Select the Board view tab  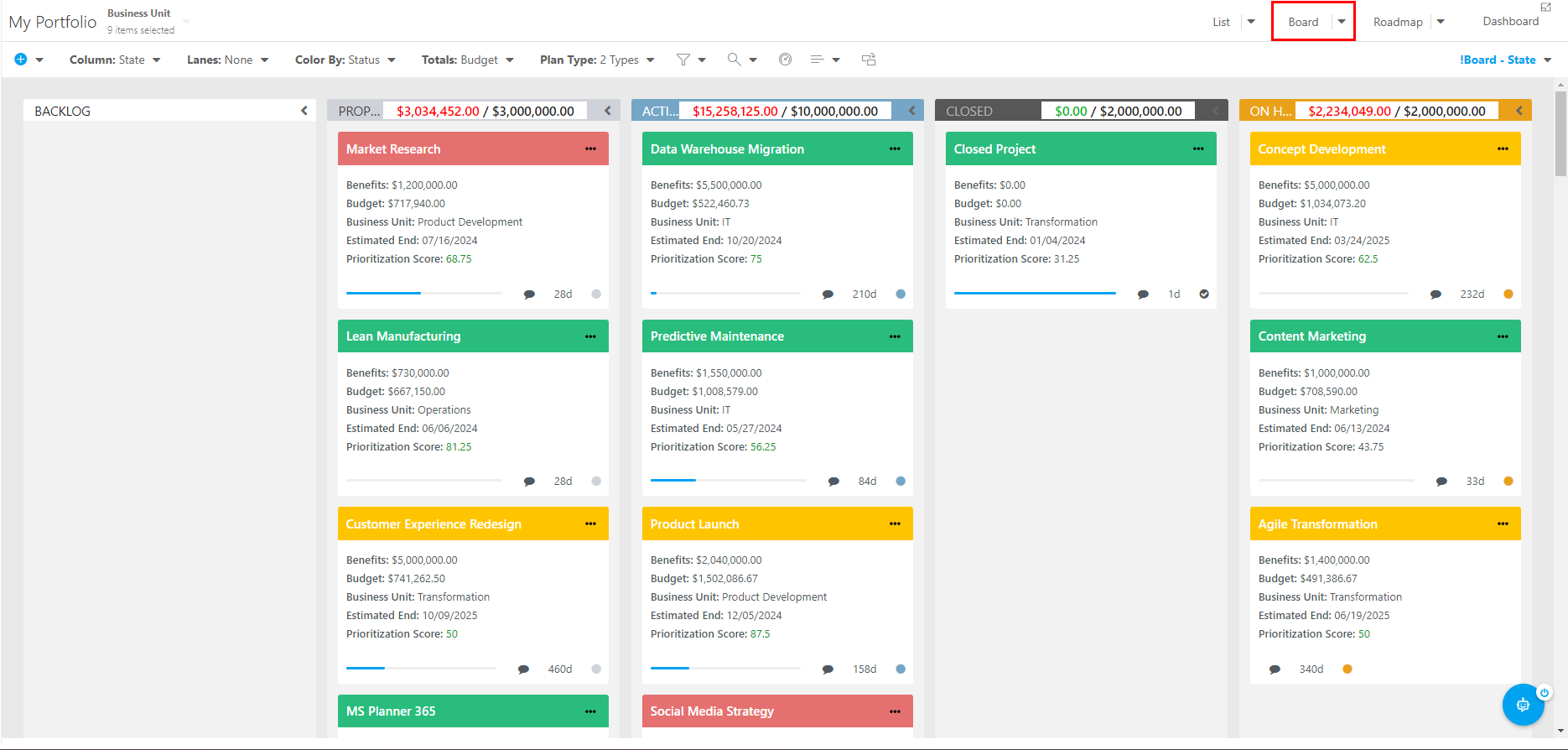click(x=1303, y=22)
